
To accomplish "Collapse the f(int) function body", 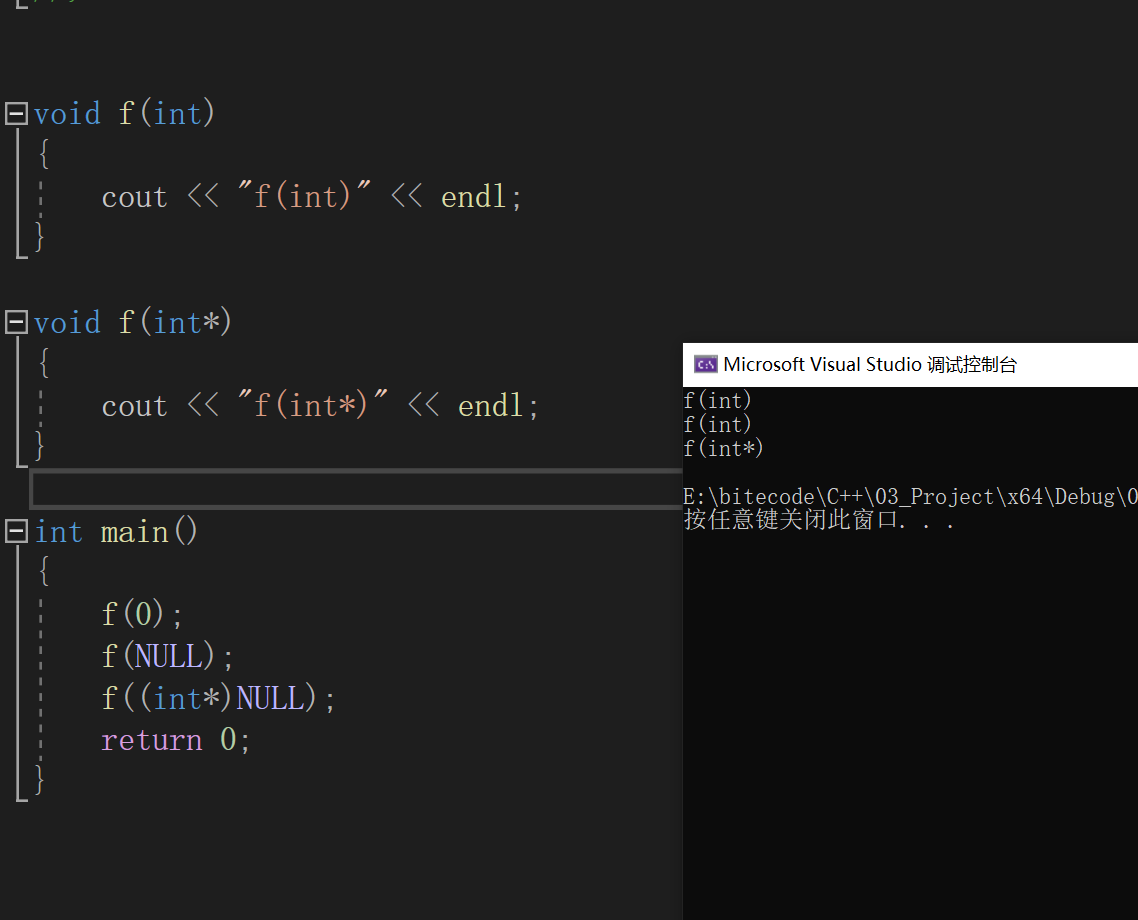I will click(x=15, y=113).
